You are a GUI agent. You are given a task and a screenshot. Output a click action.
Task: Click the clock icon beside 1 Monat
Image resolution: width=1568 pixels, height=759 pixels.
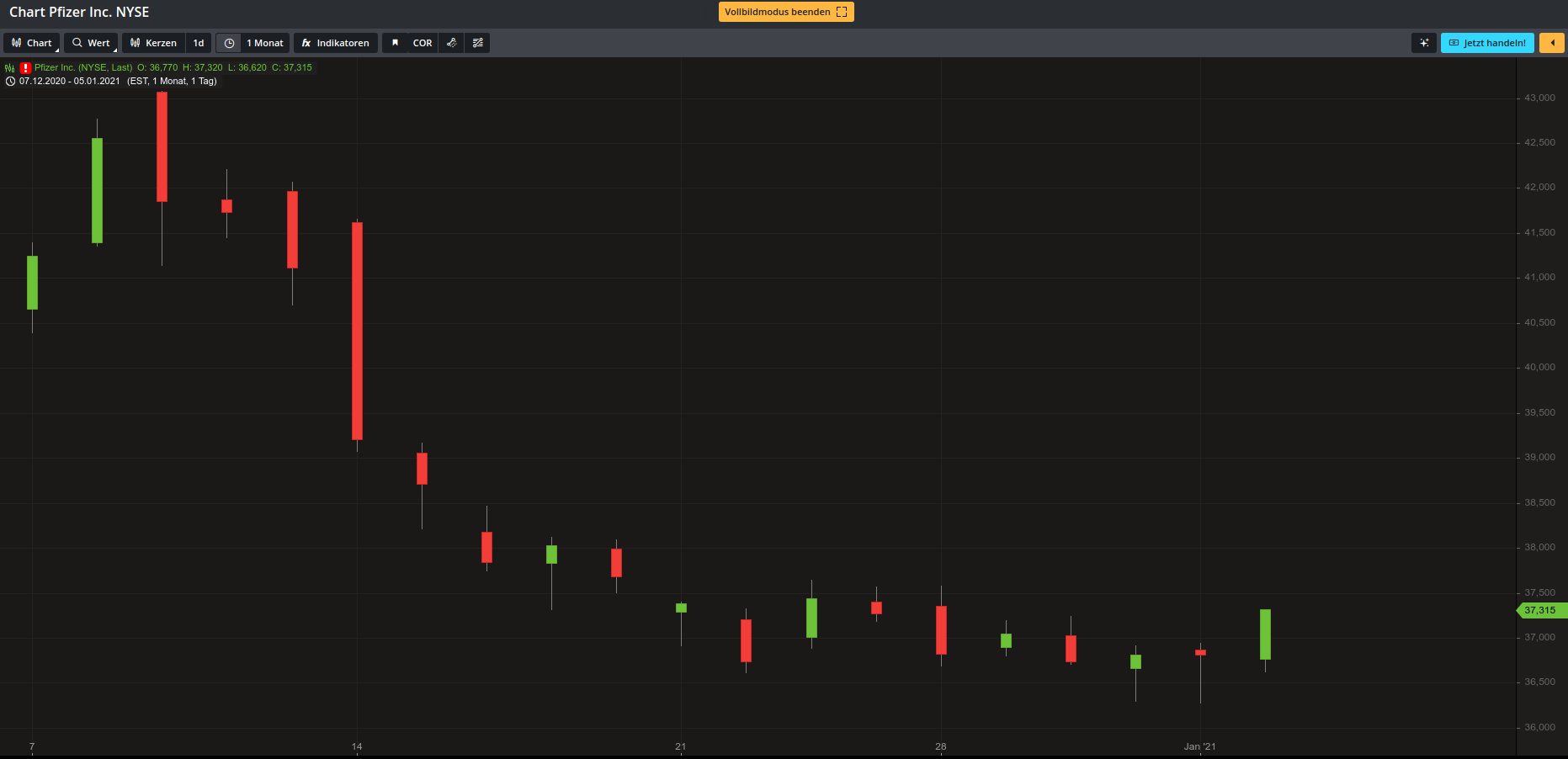coord(229,43)
